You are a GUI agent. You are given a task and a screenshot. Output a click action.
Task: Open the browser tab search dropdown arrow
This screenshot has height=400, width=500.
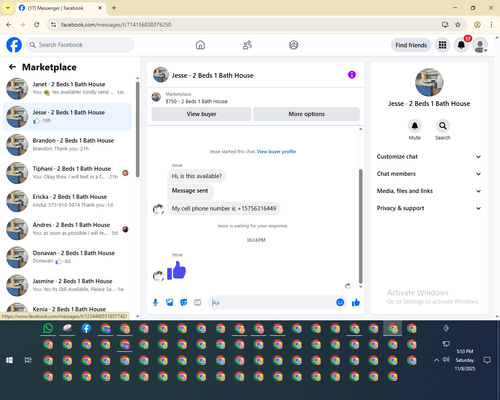8,8
